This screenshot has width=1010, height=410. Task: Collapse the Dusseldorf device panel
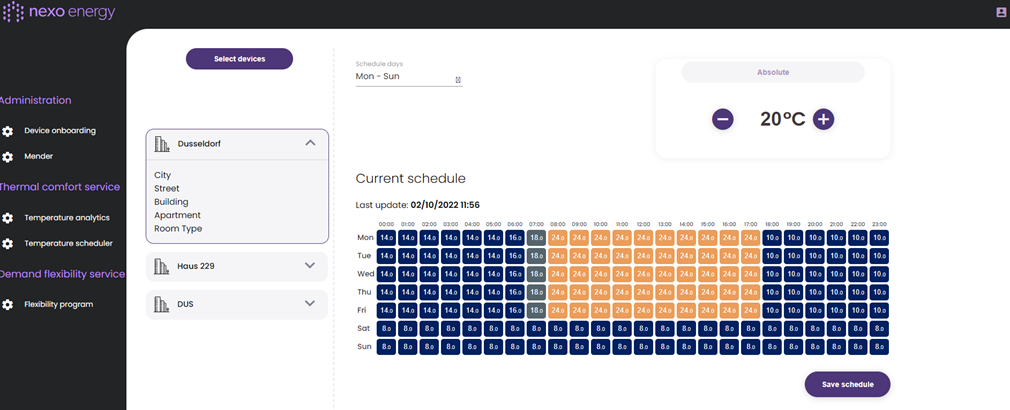(310, 143)
